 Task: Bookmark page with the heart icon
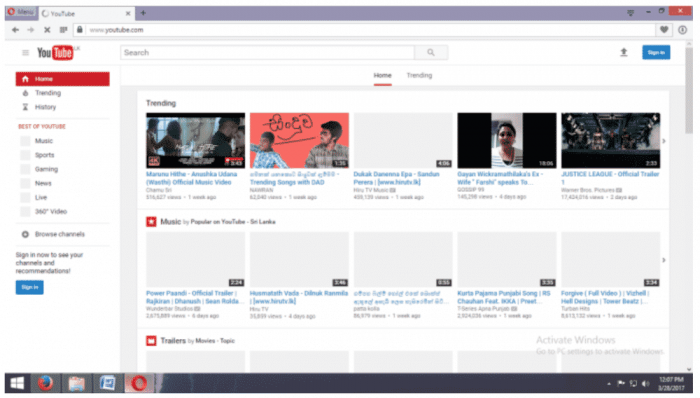(x=664, y=29)
